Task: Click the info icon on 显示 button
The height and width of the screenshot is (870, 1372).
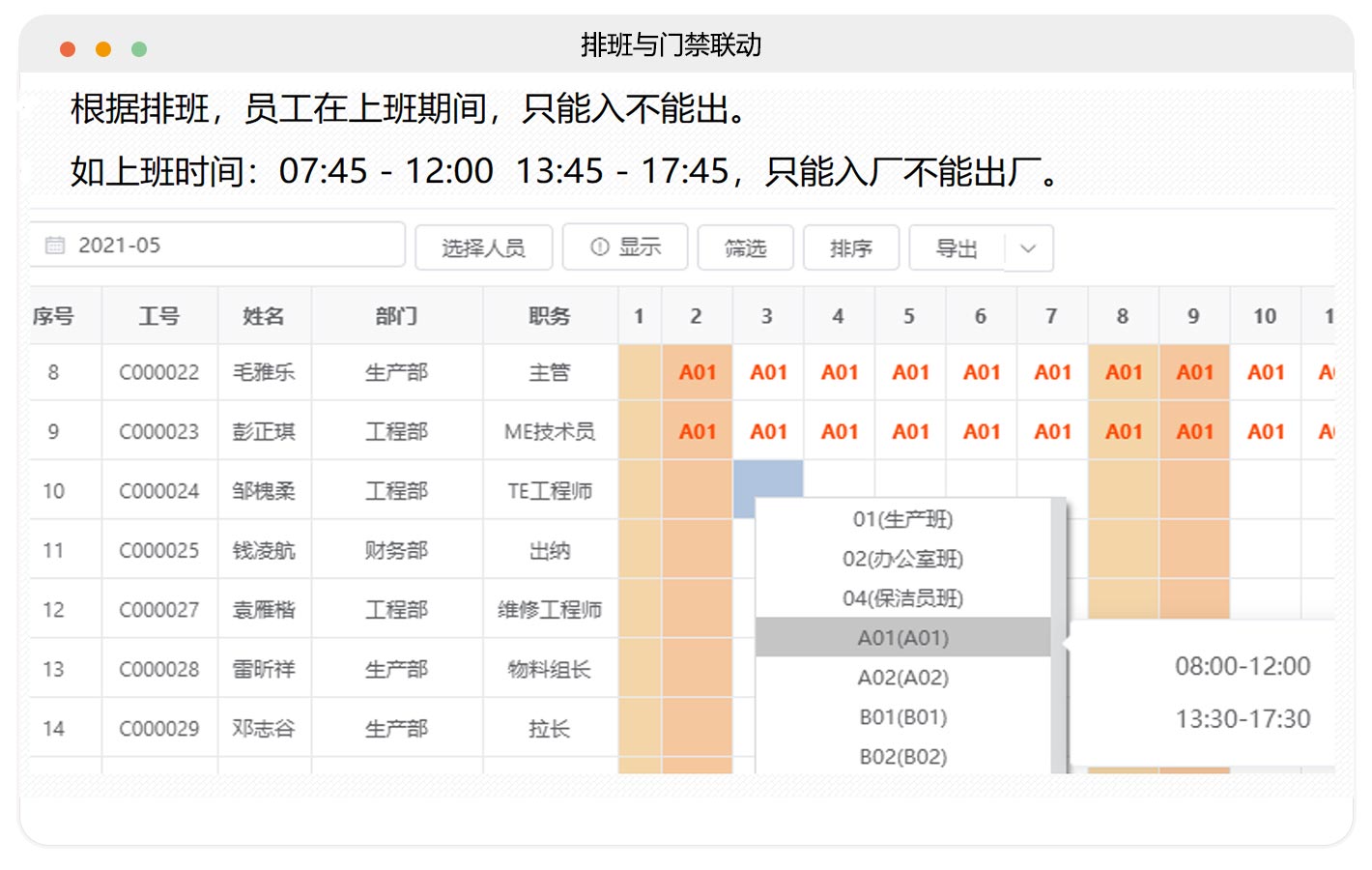Action: click(600, 247)
